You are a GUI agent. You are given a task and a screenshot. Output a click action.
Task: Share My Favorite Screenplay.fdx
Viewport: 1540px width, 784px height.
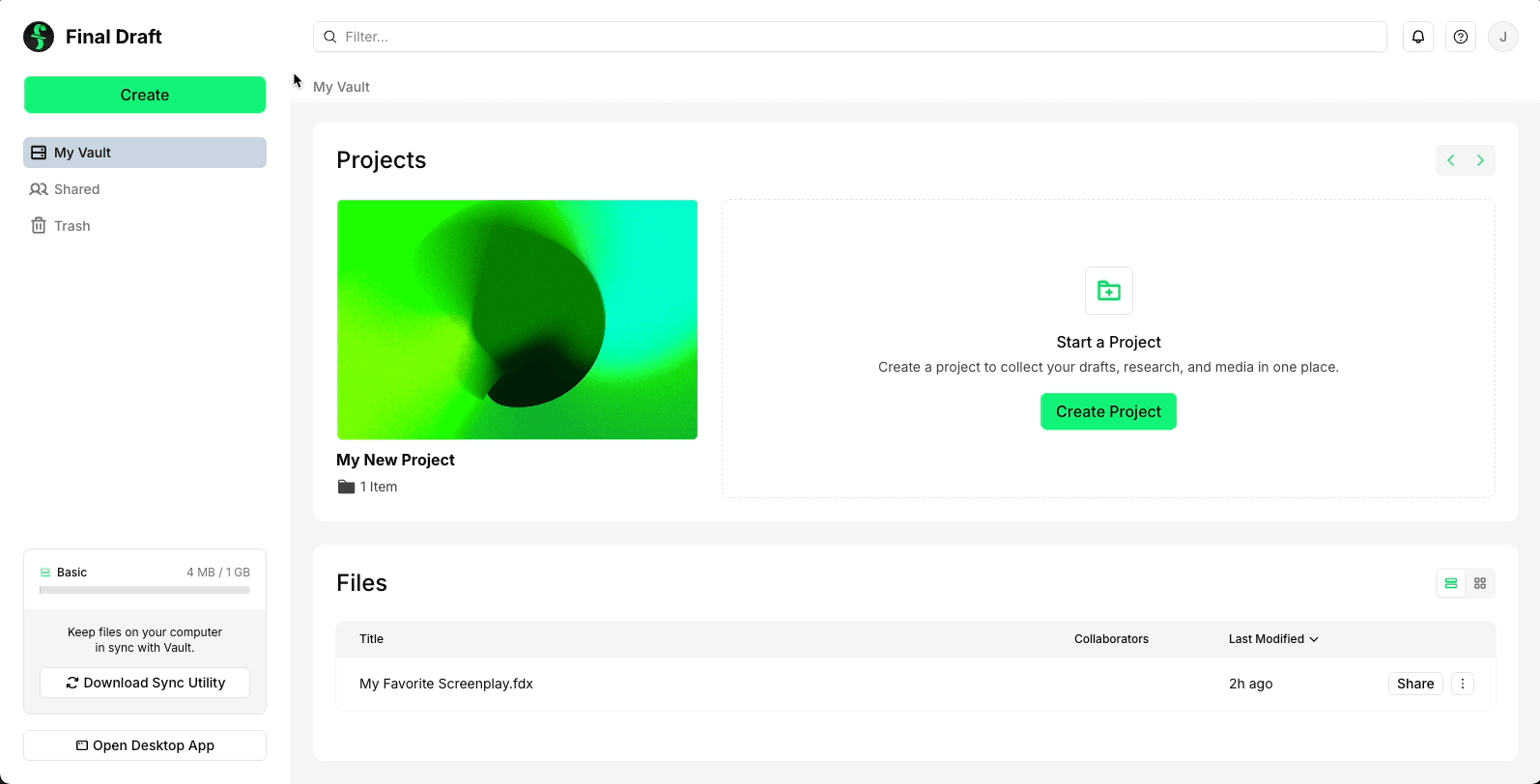pyautogui.click(x=1415, y=684)
